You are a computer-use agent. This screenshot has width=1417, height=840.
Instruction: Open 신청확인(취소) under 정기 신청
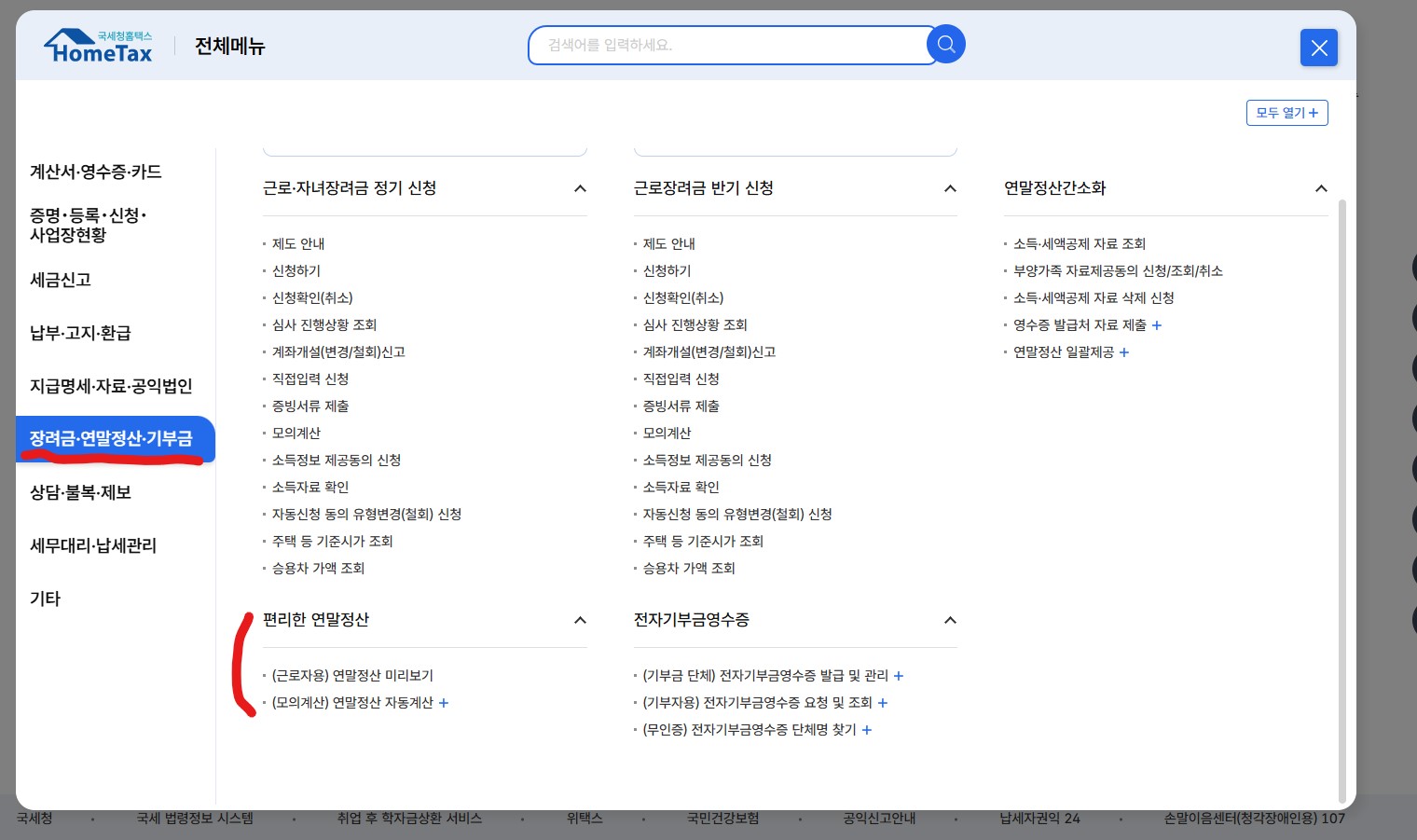tap(312, 298)
